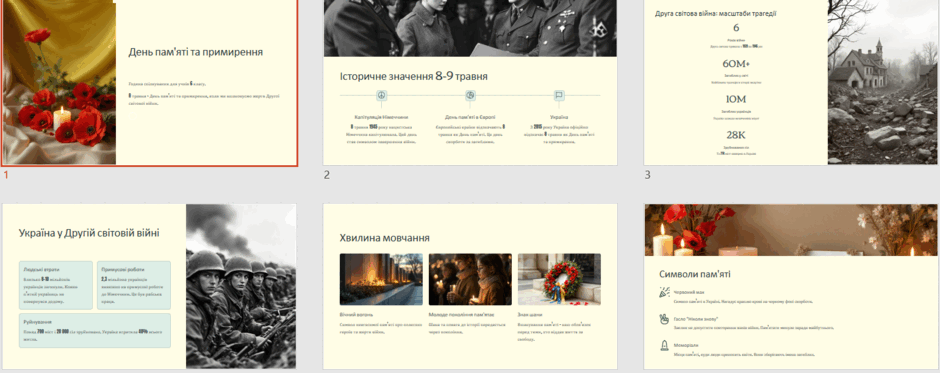Click the Вічний вогонь eternal flame photo

pyautogui.click(x=381, y=279)
